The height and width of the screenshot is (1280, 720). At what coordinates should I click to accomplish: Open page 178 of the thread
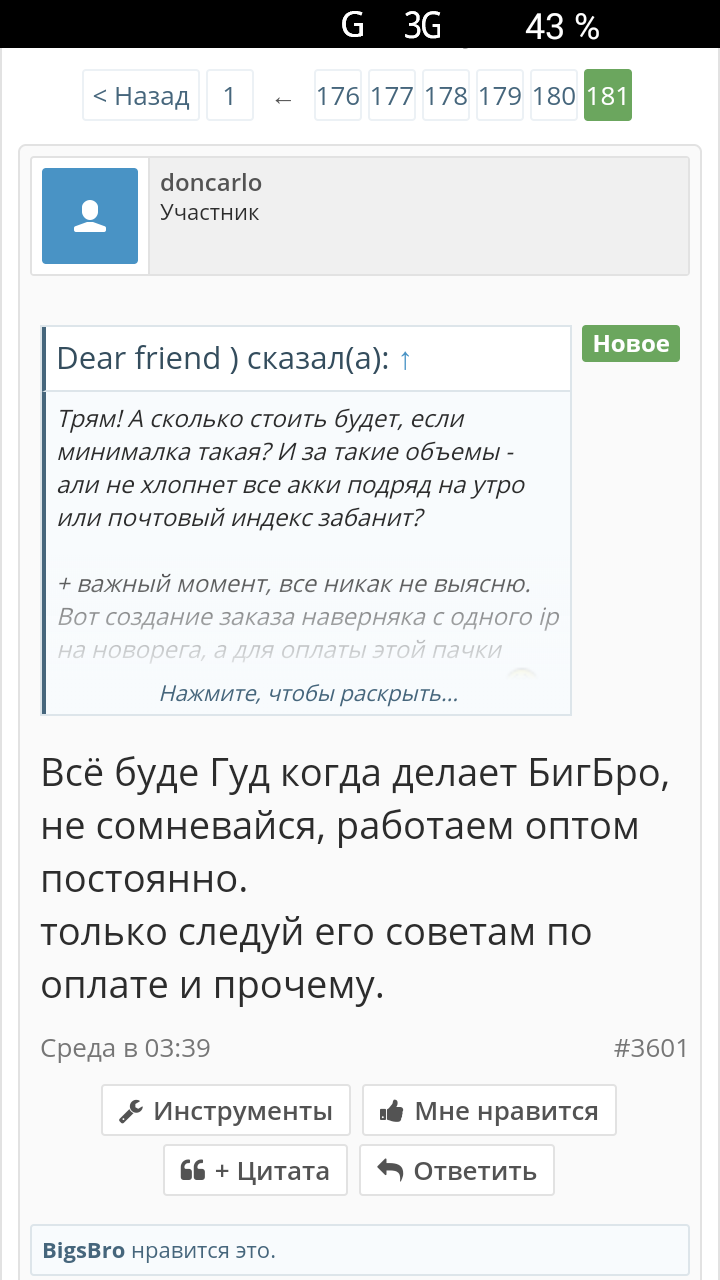446,96
